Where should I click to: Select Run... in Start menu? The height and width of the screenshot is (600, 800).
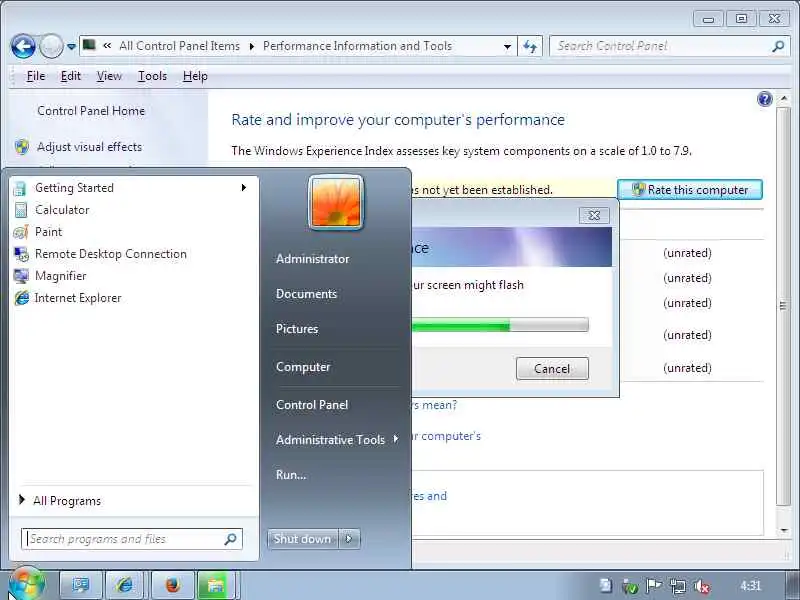coord(291,474)
